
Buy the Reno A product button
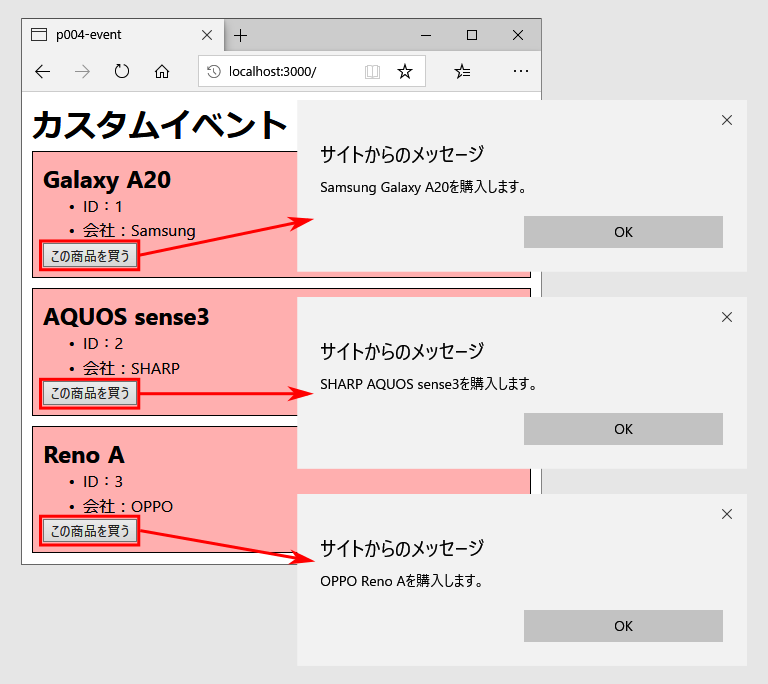pos(90,531)
